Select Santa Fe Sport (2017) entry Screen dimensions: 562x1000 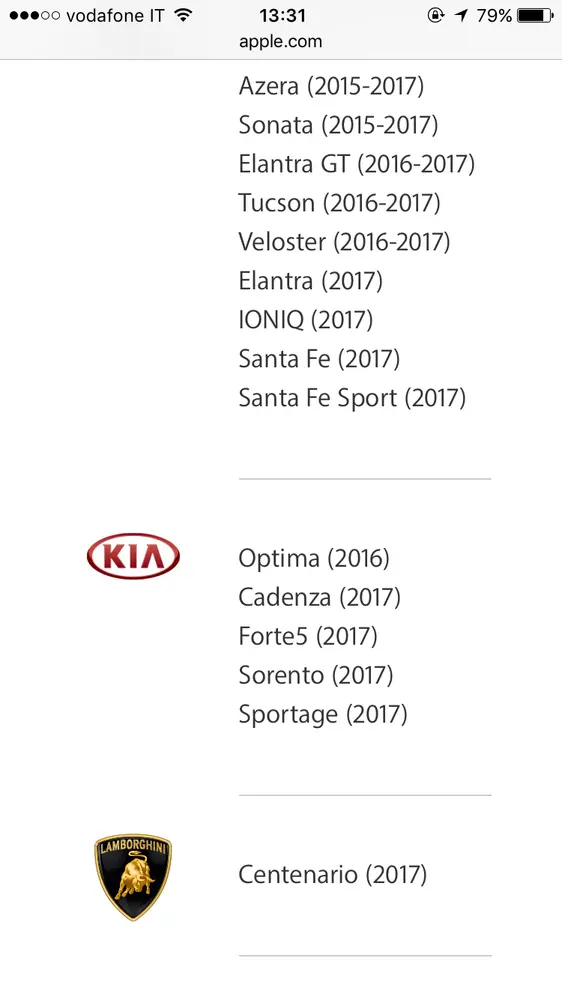[352, 397]
